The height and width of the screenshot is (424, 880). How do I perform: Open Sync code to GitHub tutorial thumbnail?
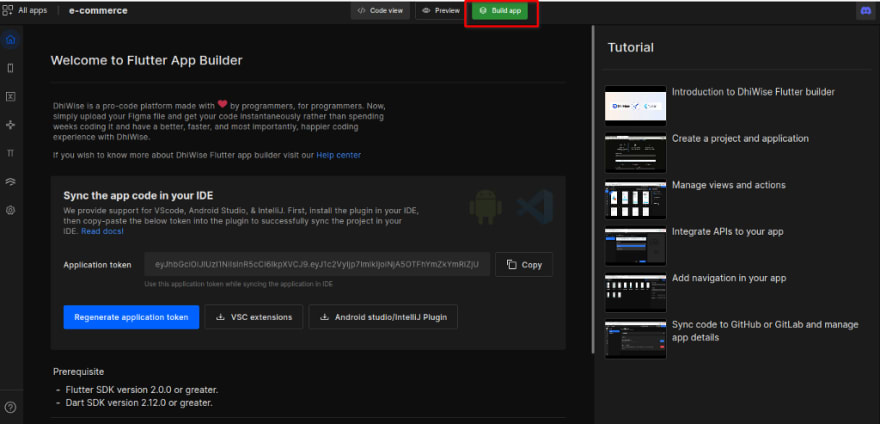coord(635,339)
